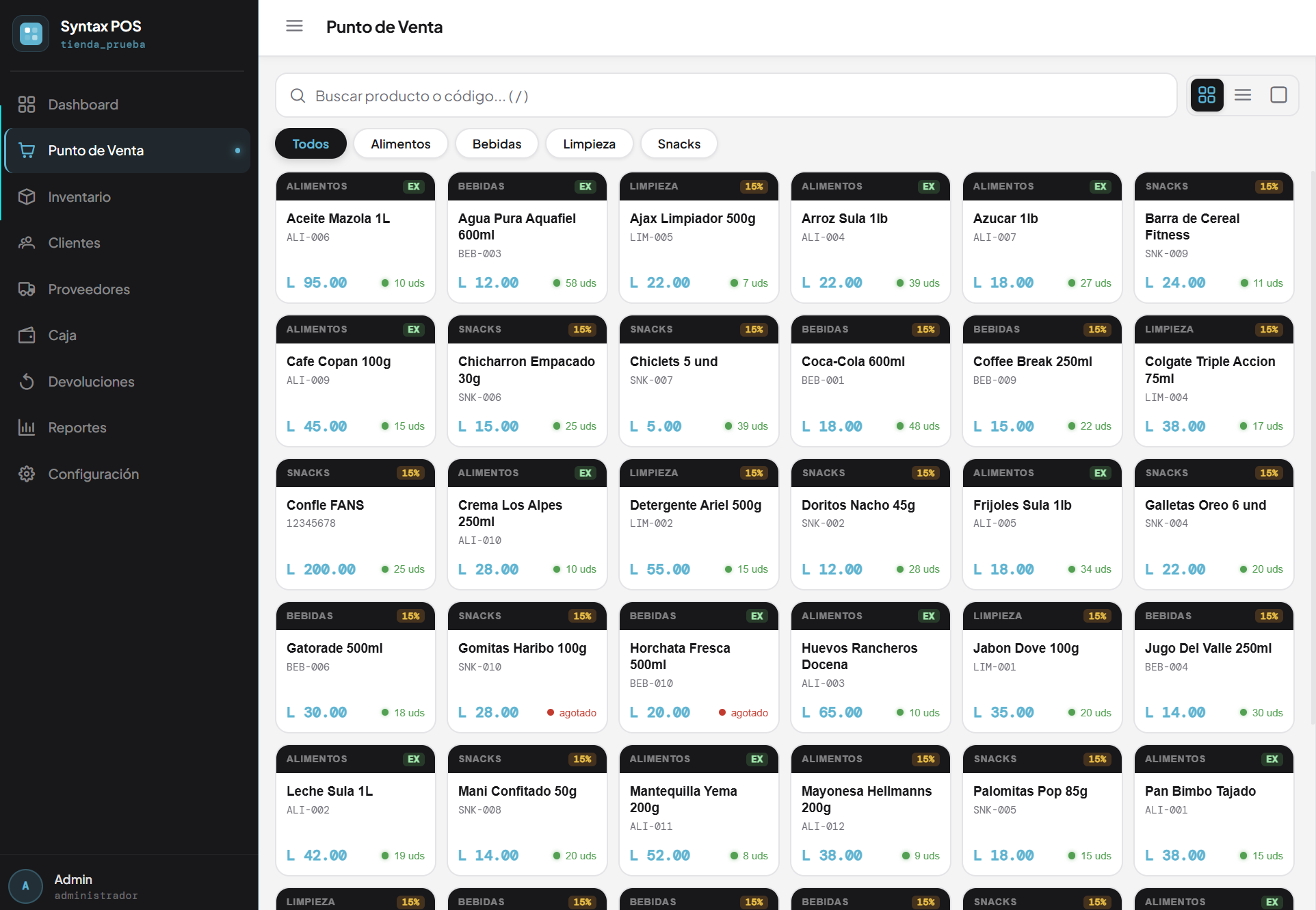The width and height of the screenshot is (1316, 910).
Task: Select Confle FANS product card
Action: pos(355,524)
